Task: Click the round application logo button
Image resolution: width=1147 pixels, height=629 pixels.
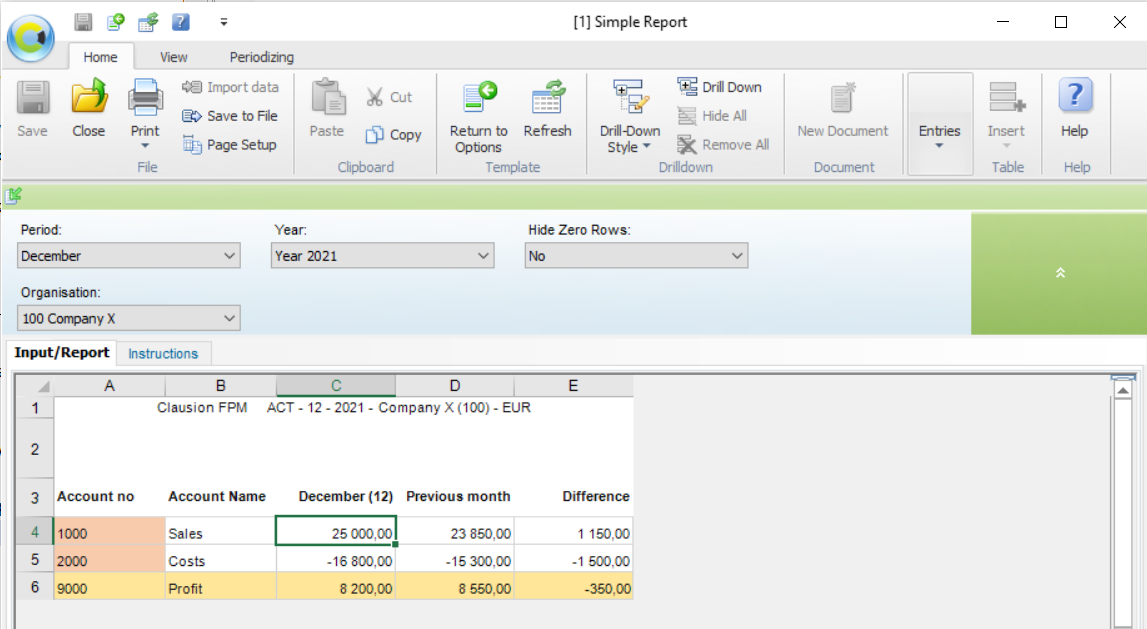Action: point(31,37)
